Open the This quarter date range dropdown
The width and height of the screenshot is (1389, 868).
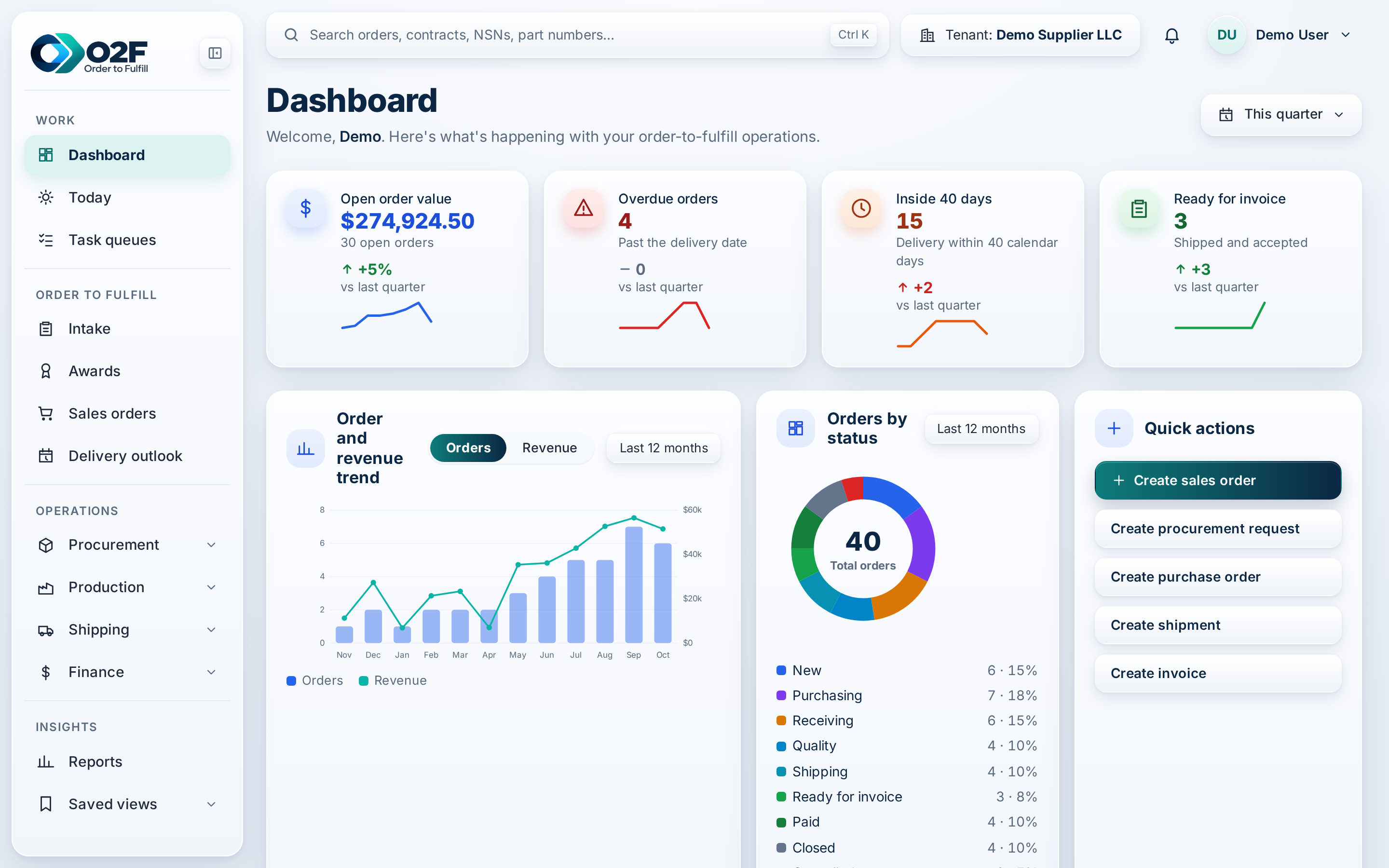pos(1280,115)
